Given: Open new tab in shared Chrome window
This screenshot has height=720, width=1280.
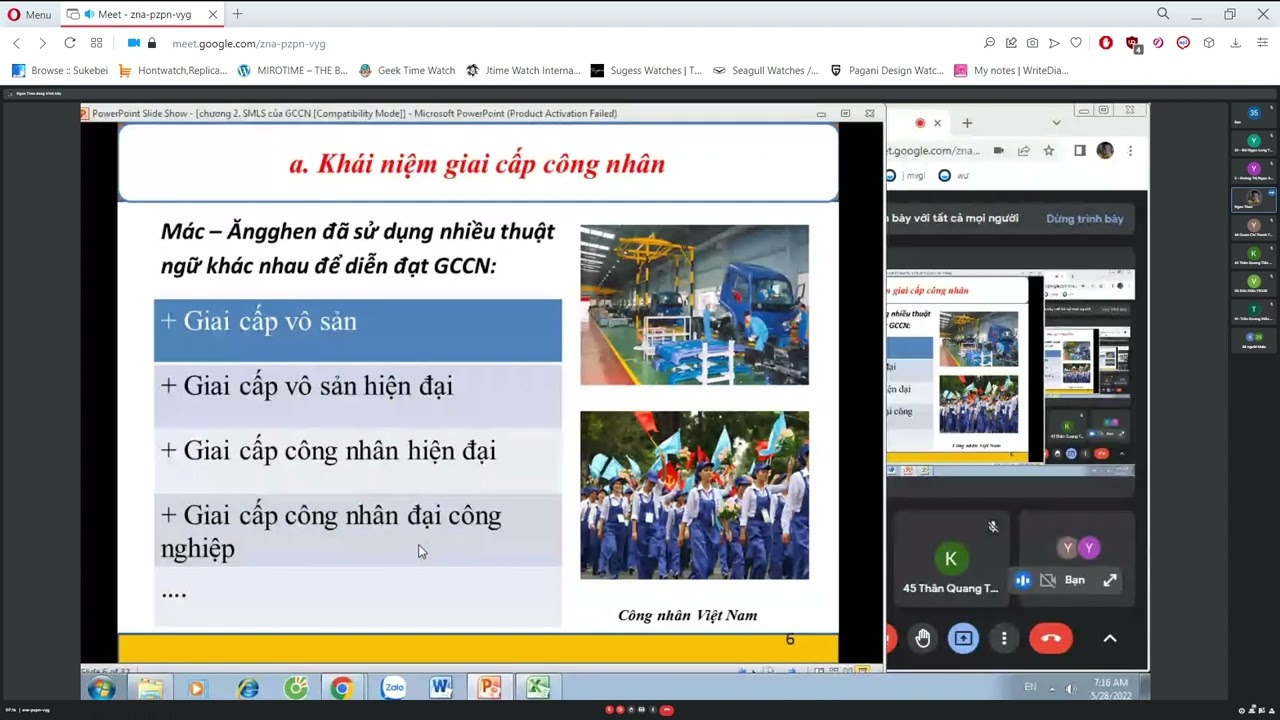Looking at the screenshot, I should pos(967,123).
